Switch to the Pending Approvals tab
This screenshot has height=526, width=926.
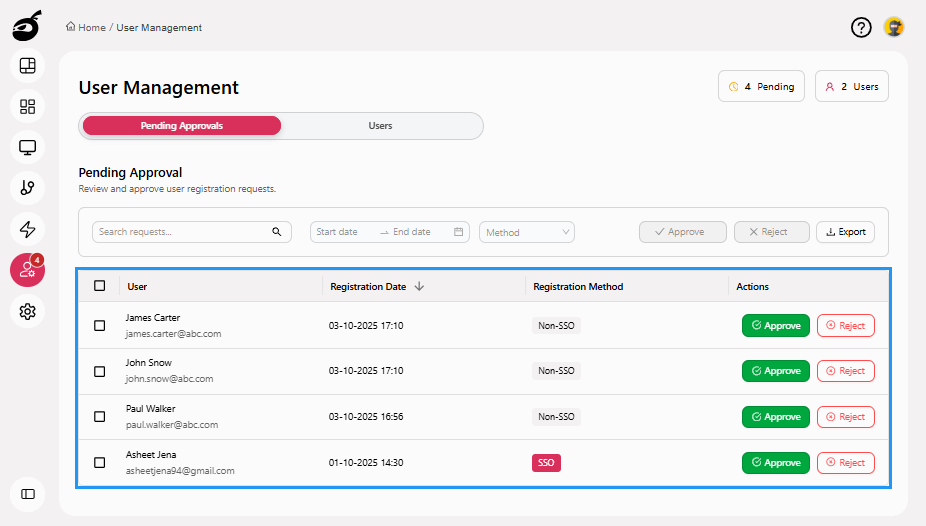[x=182, y=126]
